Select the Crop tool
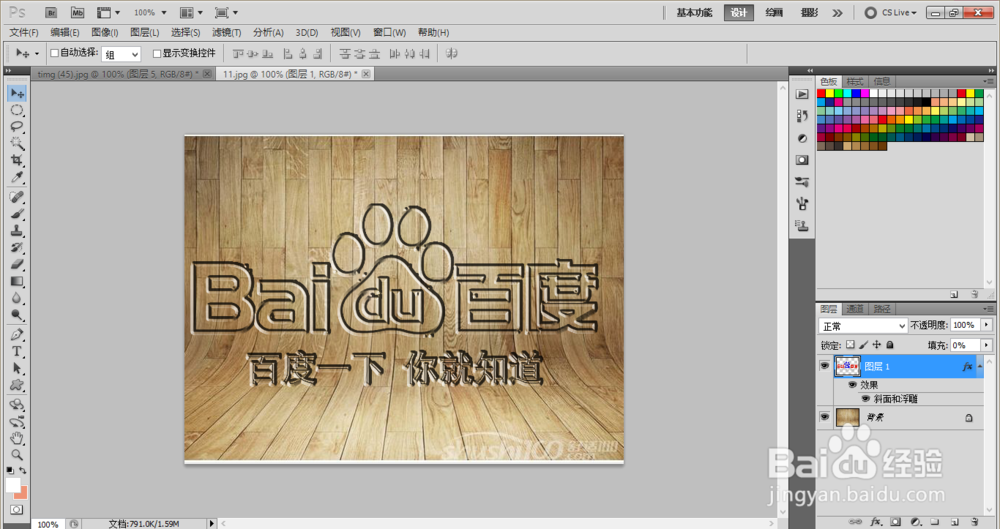 click(17, 160)
